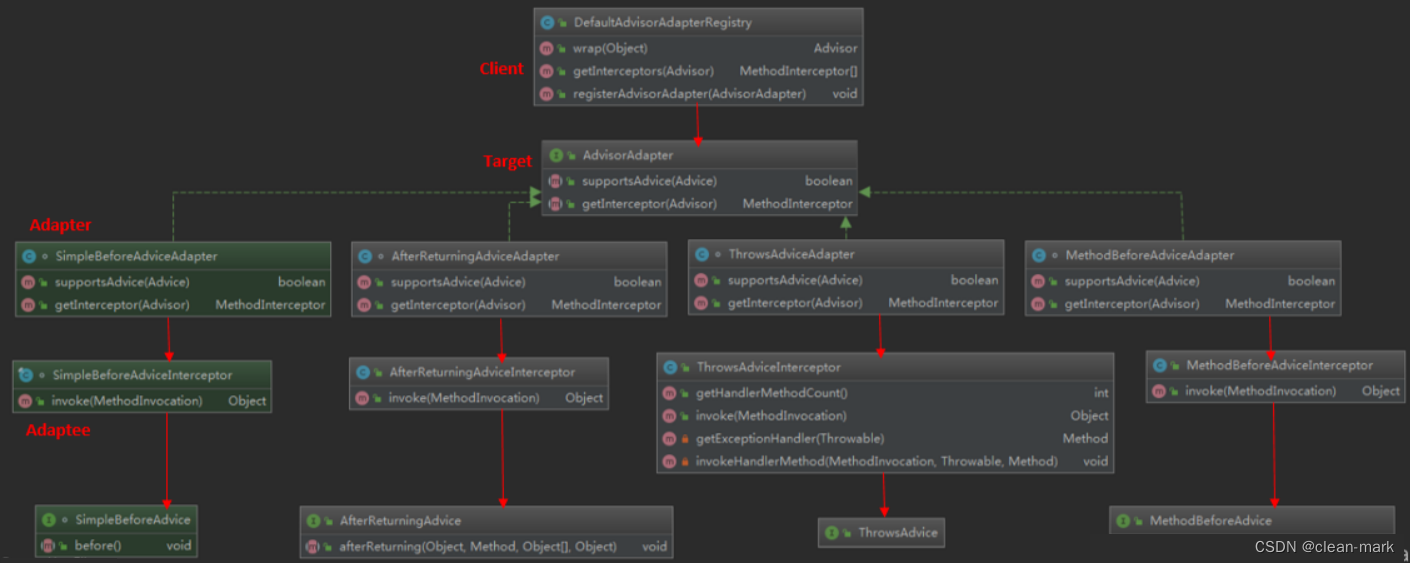This screenshot has height=563, width=1410.
Task: Click the interface icon of SimpleBeforeAdvice
Action: [x=48, y=520]
